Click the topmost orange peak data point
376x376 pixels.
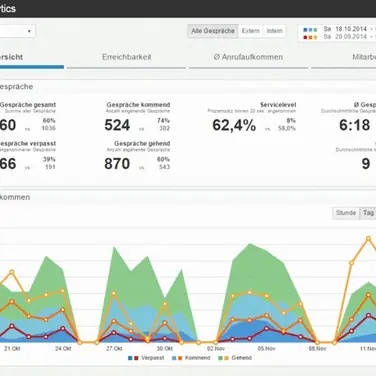[x=368, y=239]
